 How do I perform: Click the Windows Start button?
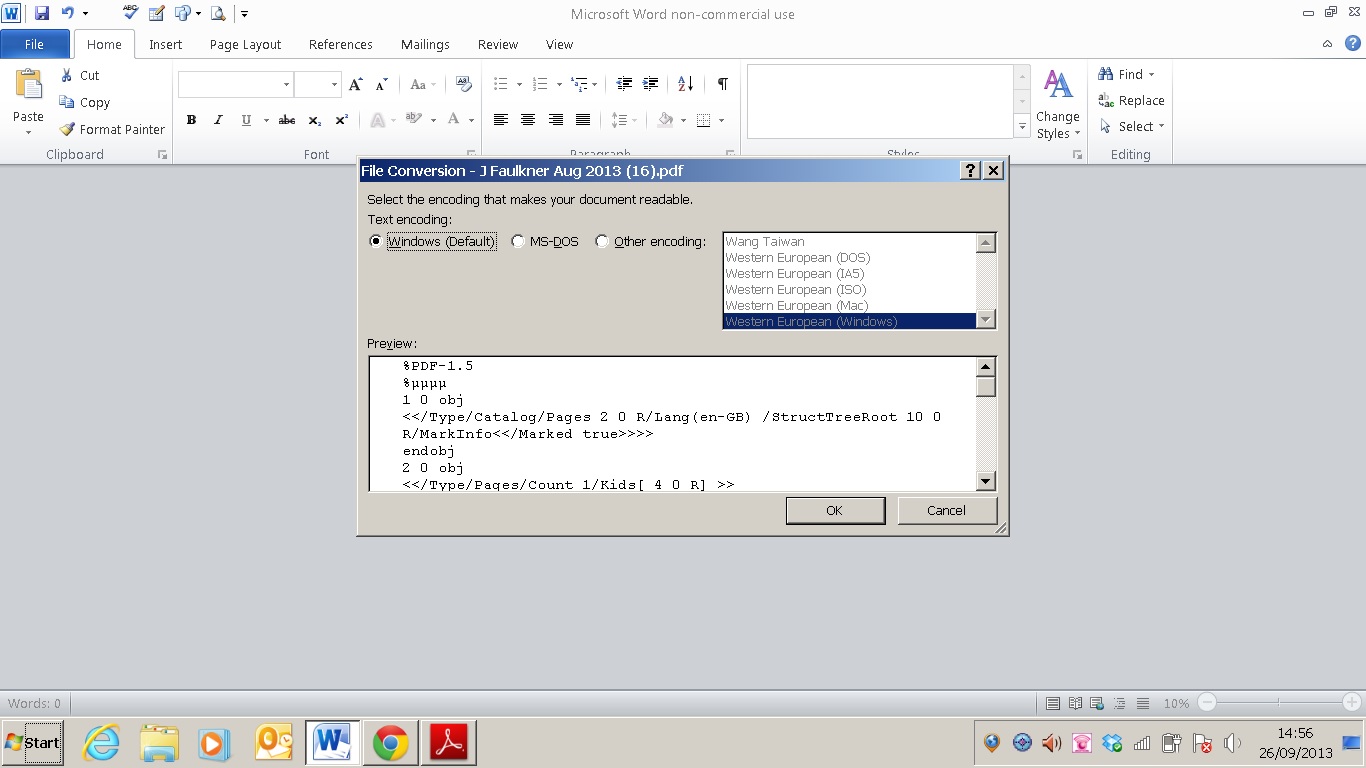pyautogui.click(x=33, y=743)
